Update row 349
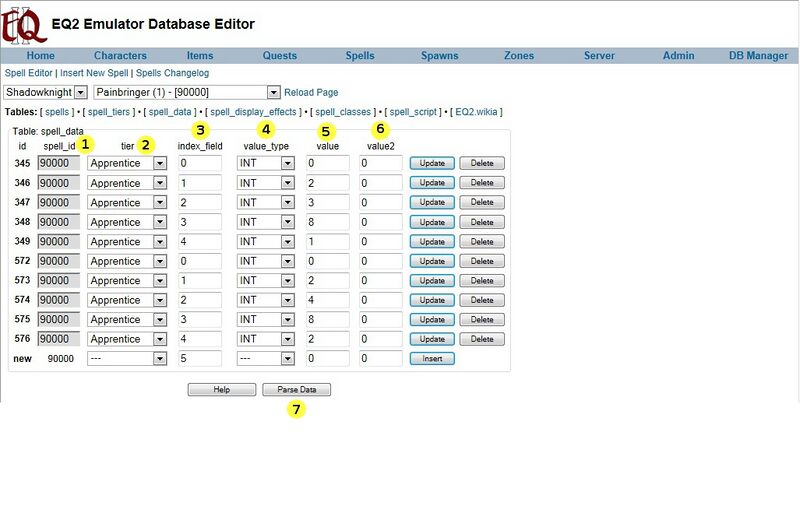 coord(432,241)
